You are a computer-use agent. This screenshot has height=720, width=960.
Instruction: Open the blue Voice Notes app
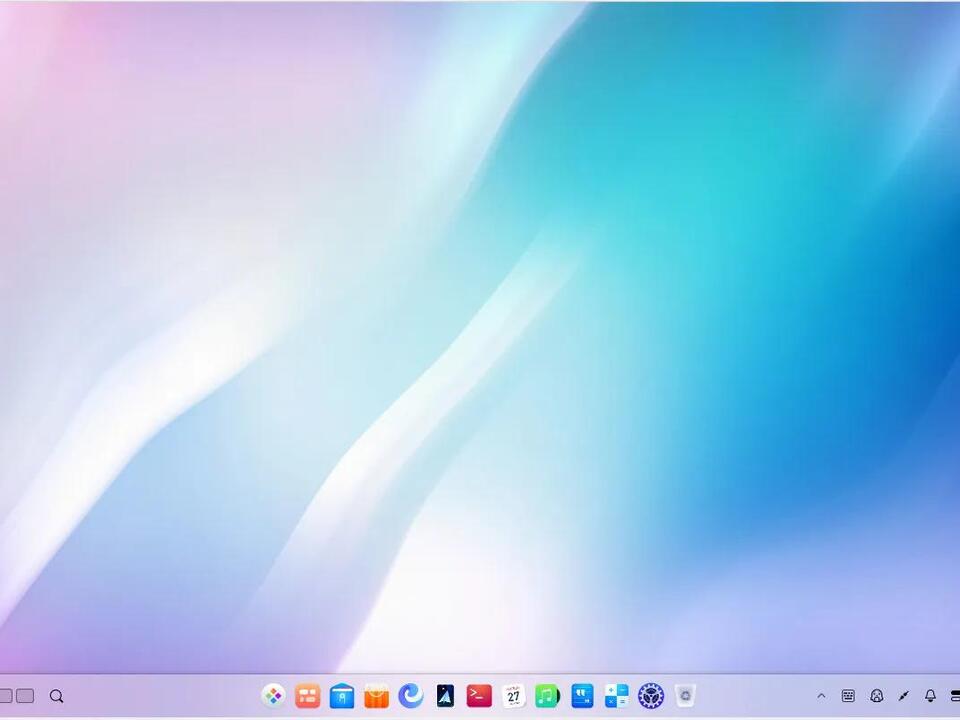581,696
